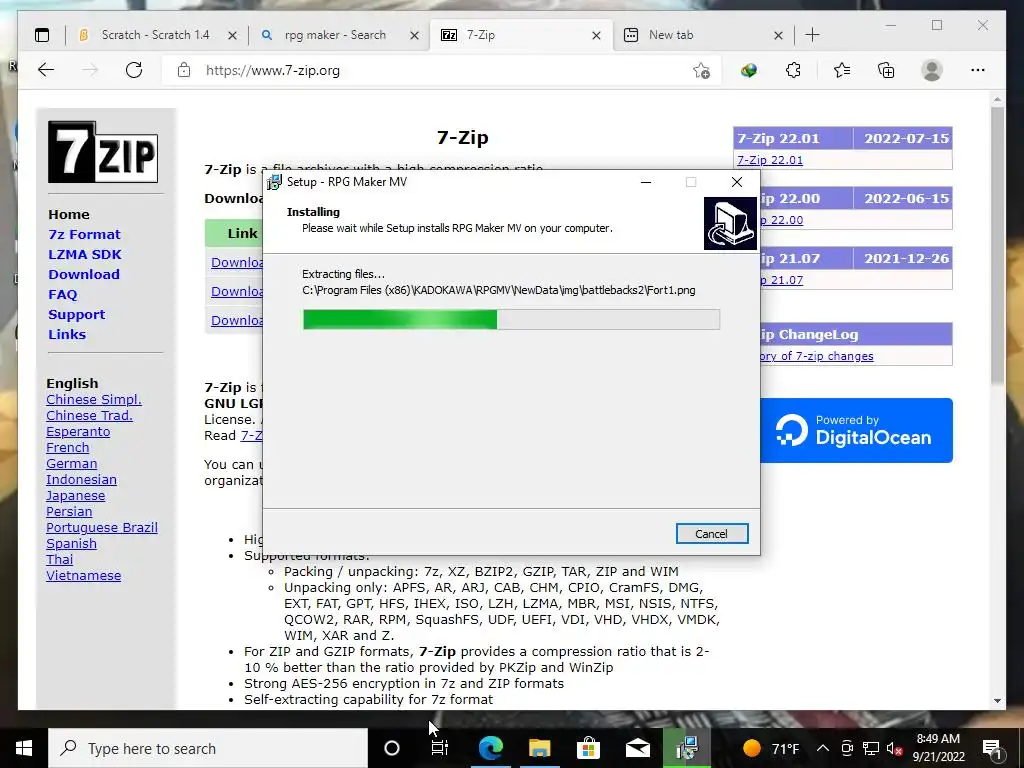The width and height of the screenshot is (1024, 768).
Task: Open the Download sidebar link
Action: (84, 274)
